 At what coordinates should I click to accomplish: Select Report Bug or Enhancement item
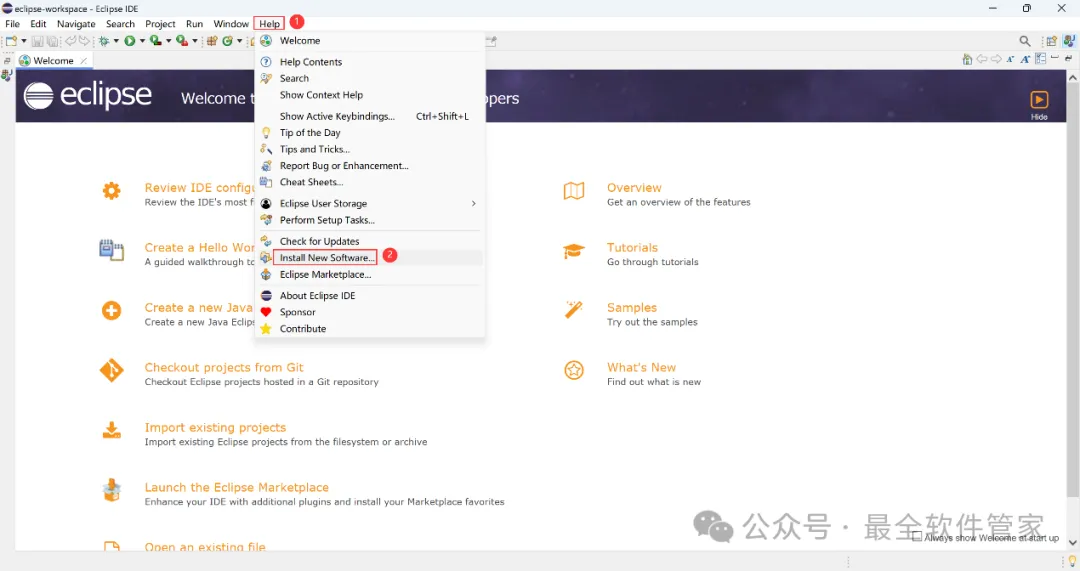click(x=371, y=166)
